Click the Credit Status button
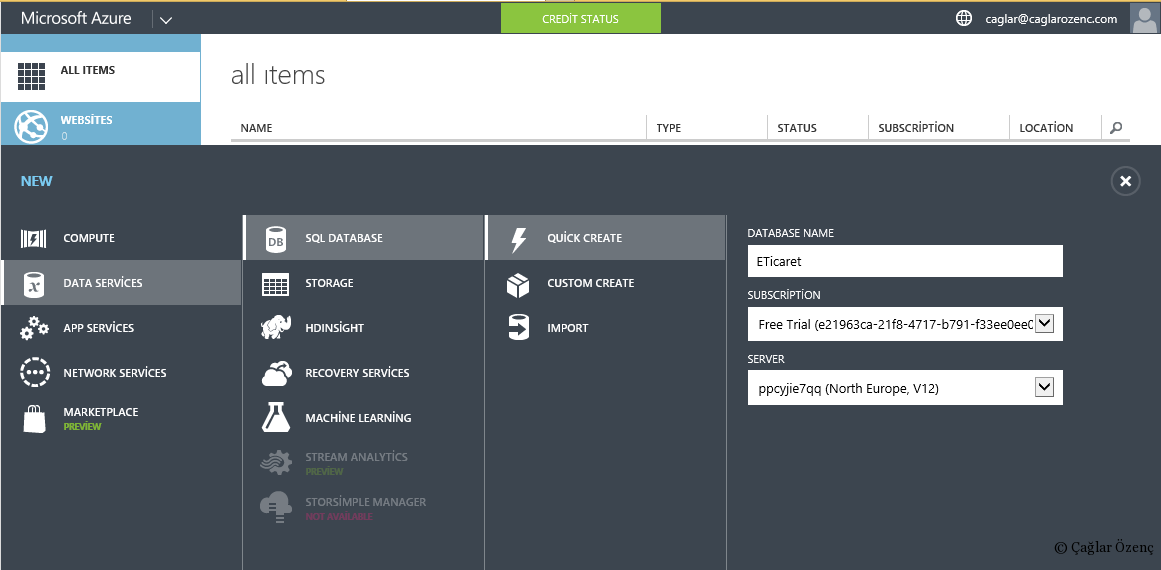 click(x=580, y=19)
